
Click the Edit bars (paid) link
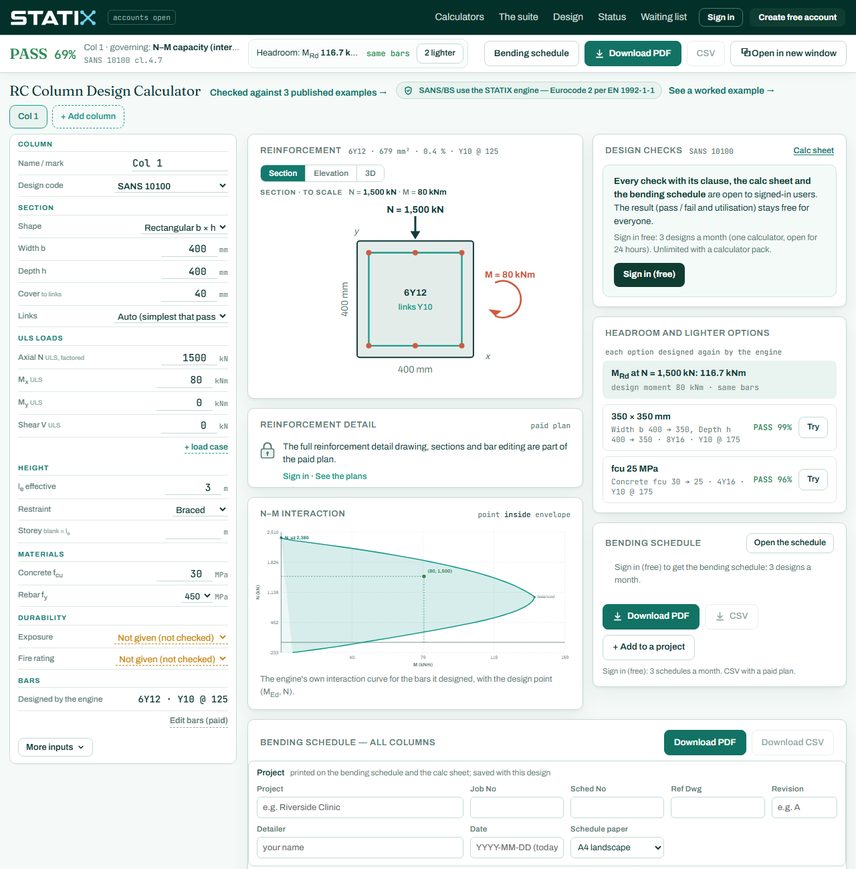point(198,720)
